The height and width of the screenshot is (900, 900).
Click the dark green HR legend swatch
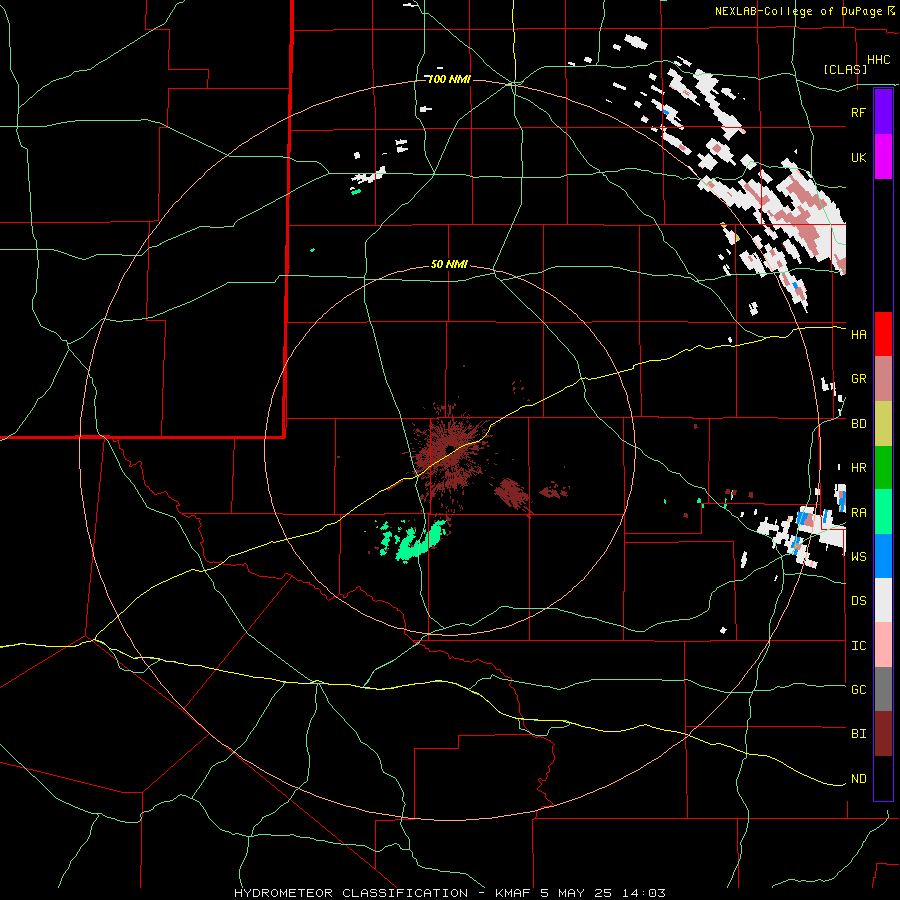(x=883, y=468)
